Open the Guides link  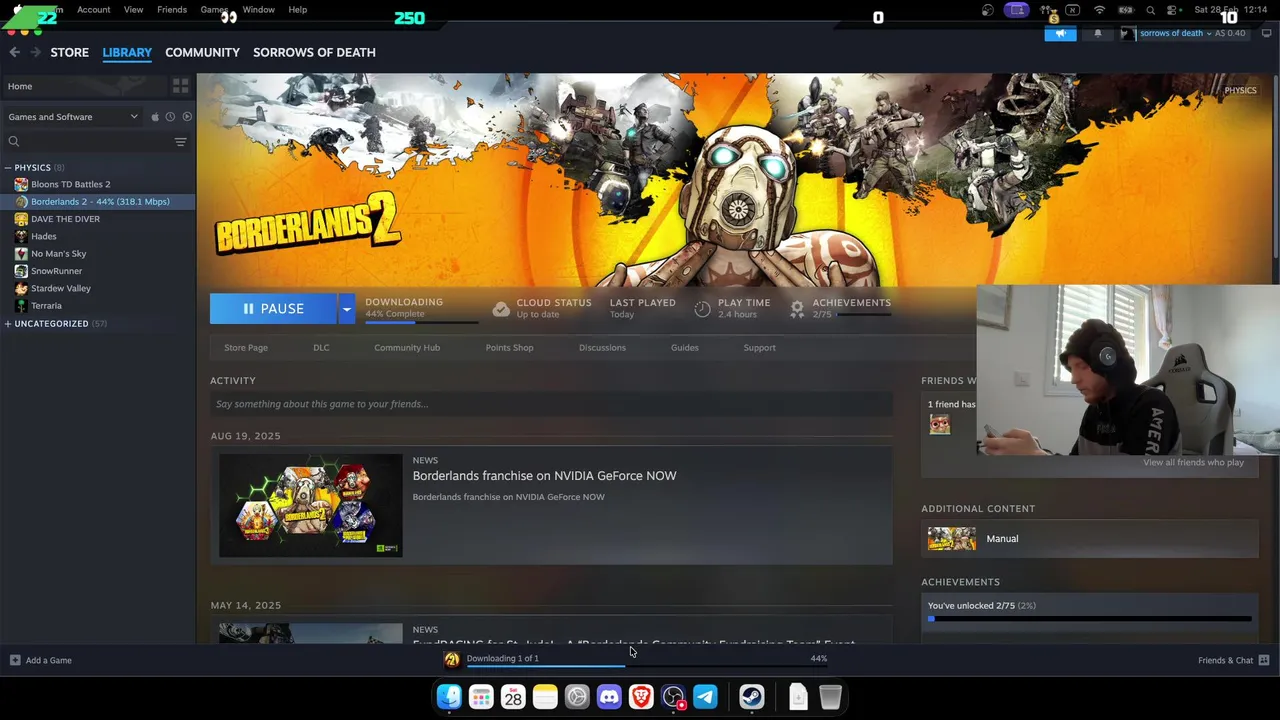(685, 348)
